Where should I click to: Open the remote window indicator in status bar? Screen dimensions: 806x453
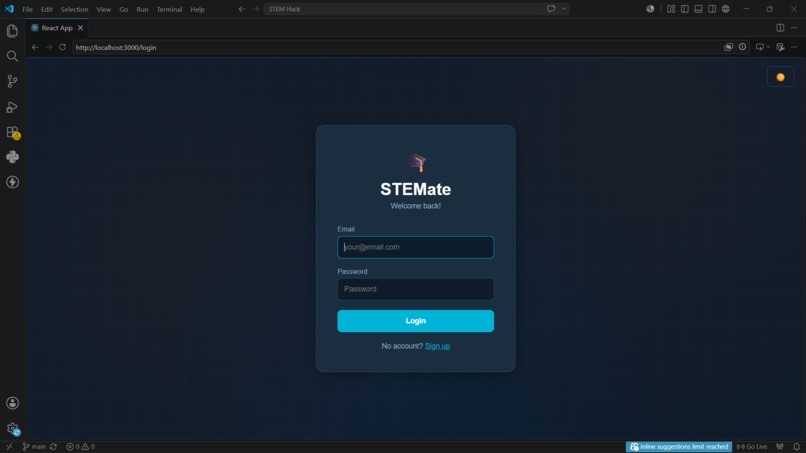coord(9,447)
